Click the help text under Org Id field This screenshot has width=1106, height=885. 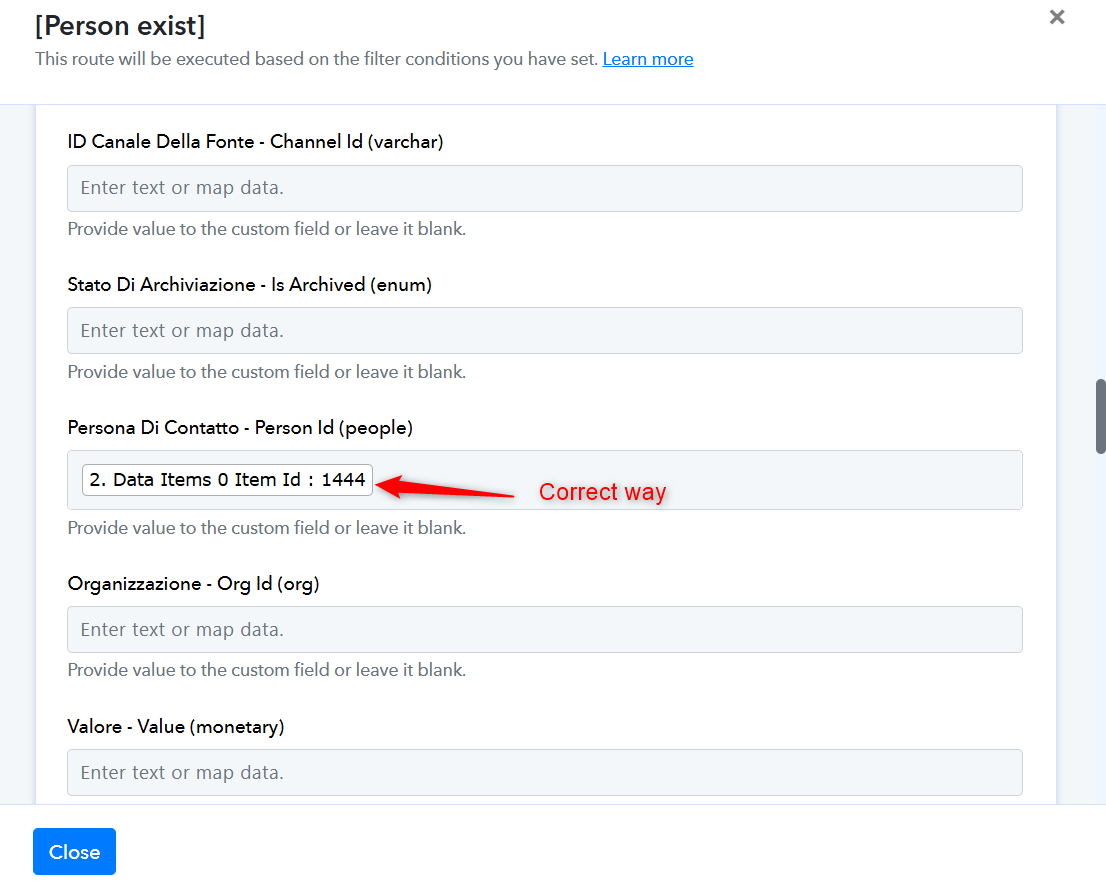point(266,670)
